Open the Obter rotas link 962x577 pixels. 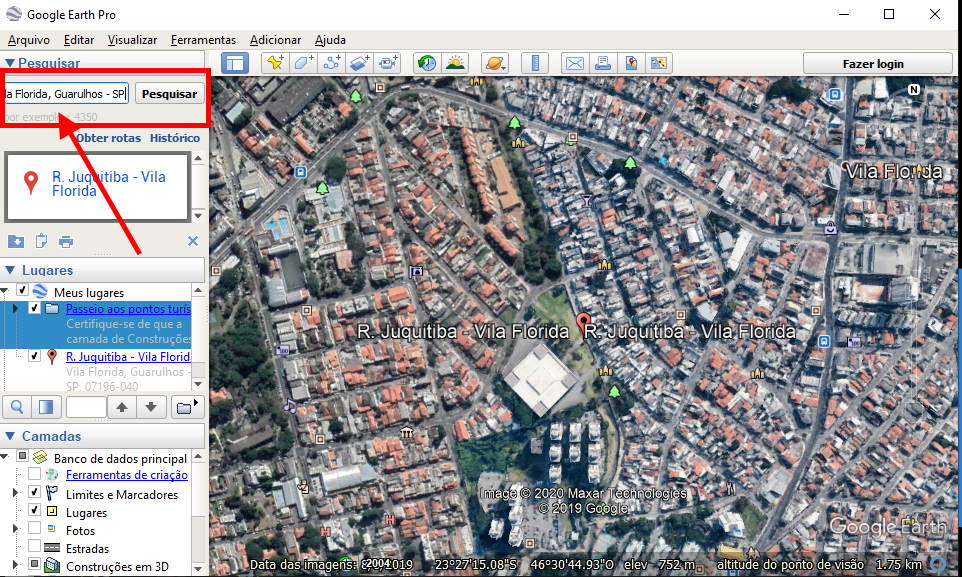click(x=109, y=137)
